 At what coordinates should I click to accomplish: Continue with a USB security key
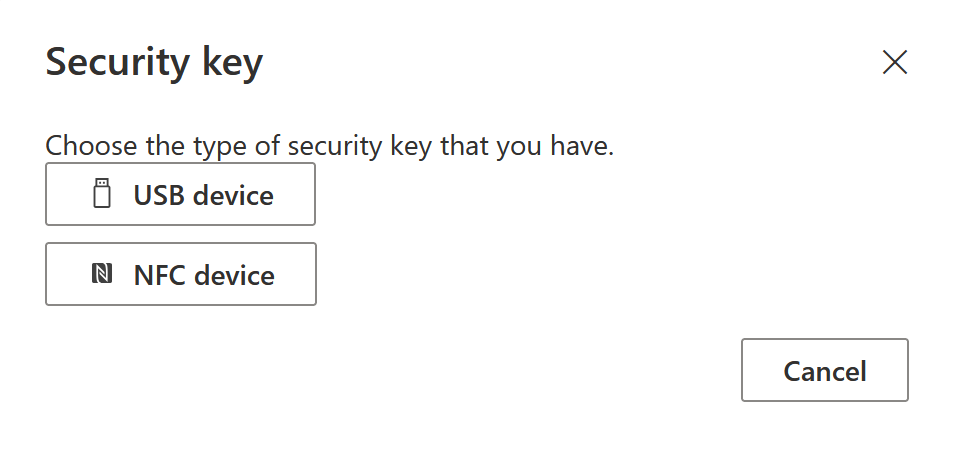pyautogui.click(x=180, y=194)
